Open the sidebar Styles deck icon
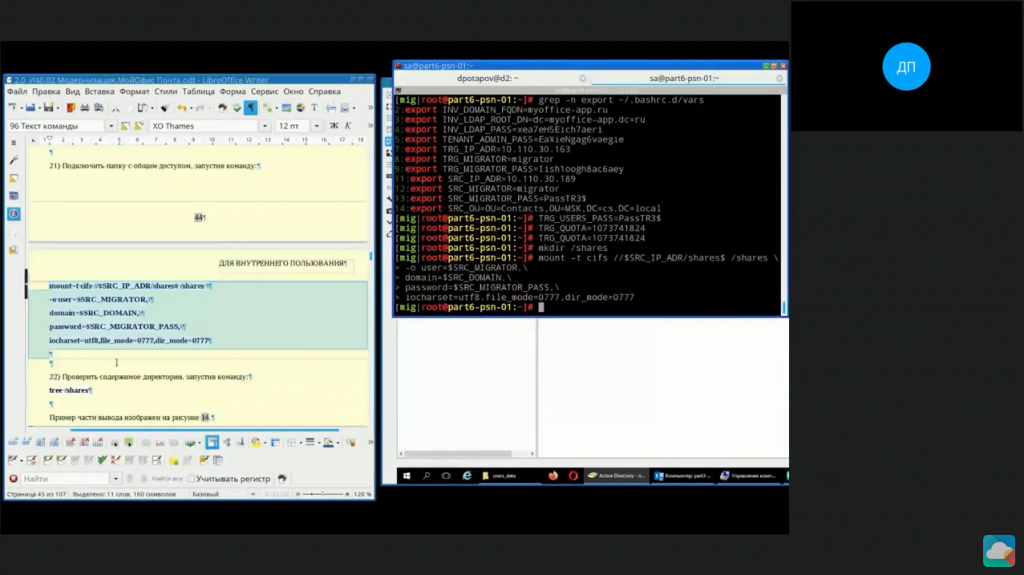The height and width of the screenshot is (575, 1024). (14, 178)
